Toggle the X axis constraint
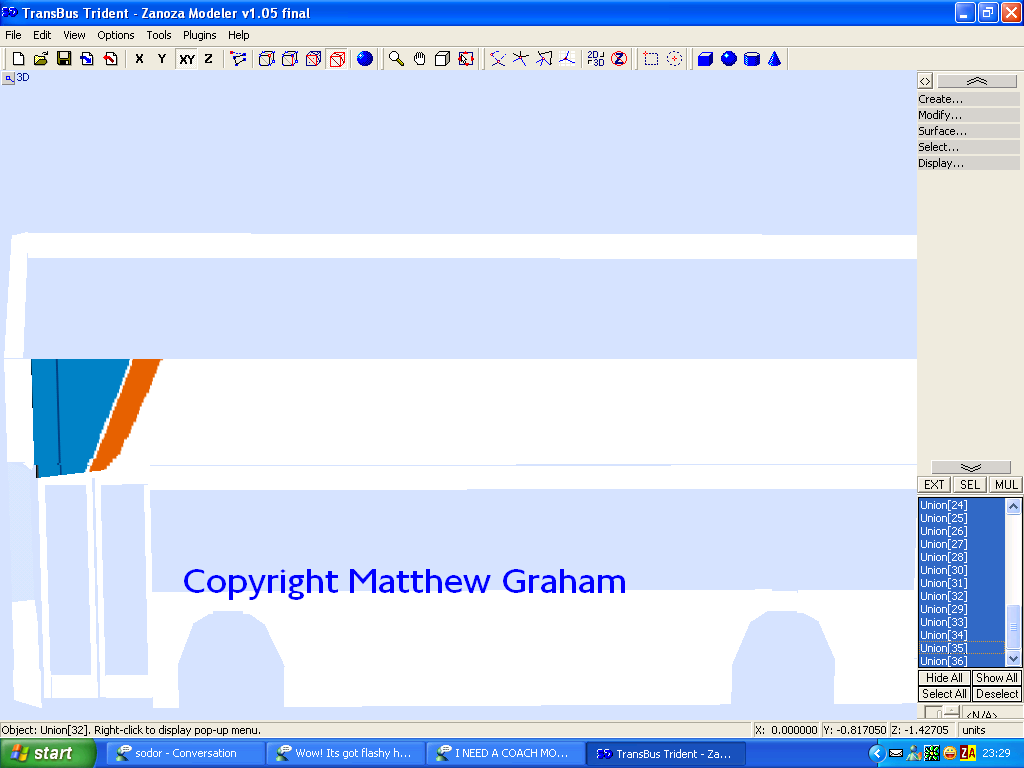This screenshot has width=1024, height=768. [x=139, y=59]
